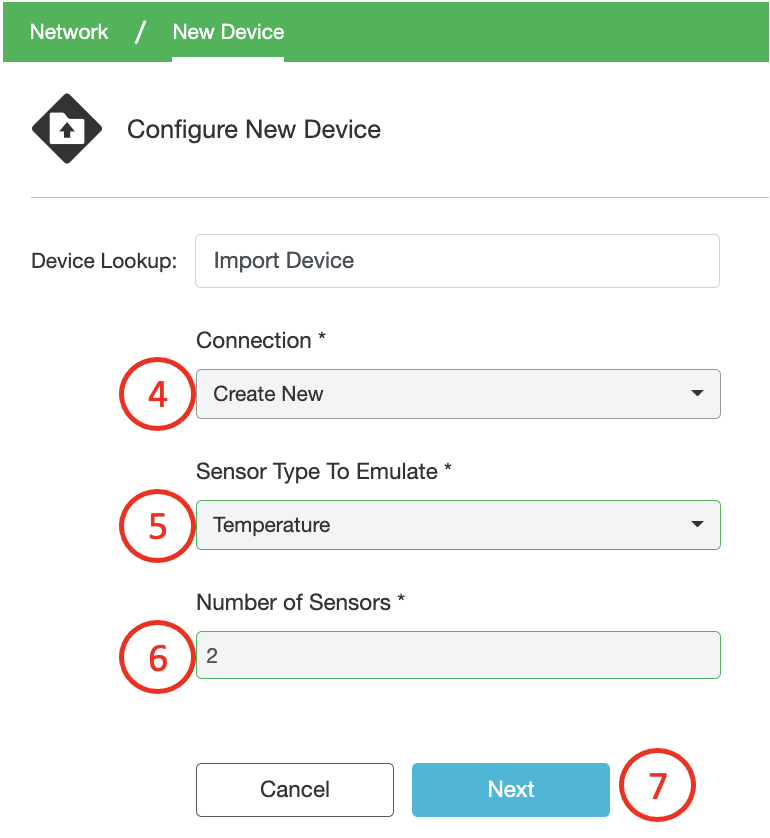Click into the Number of Sensors field
This screenshot has width=770, height=838.
coord(457,656)
